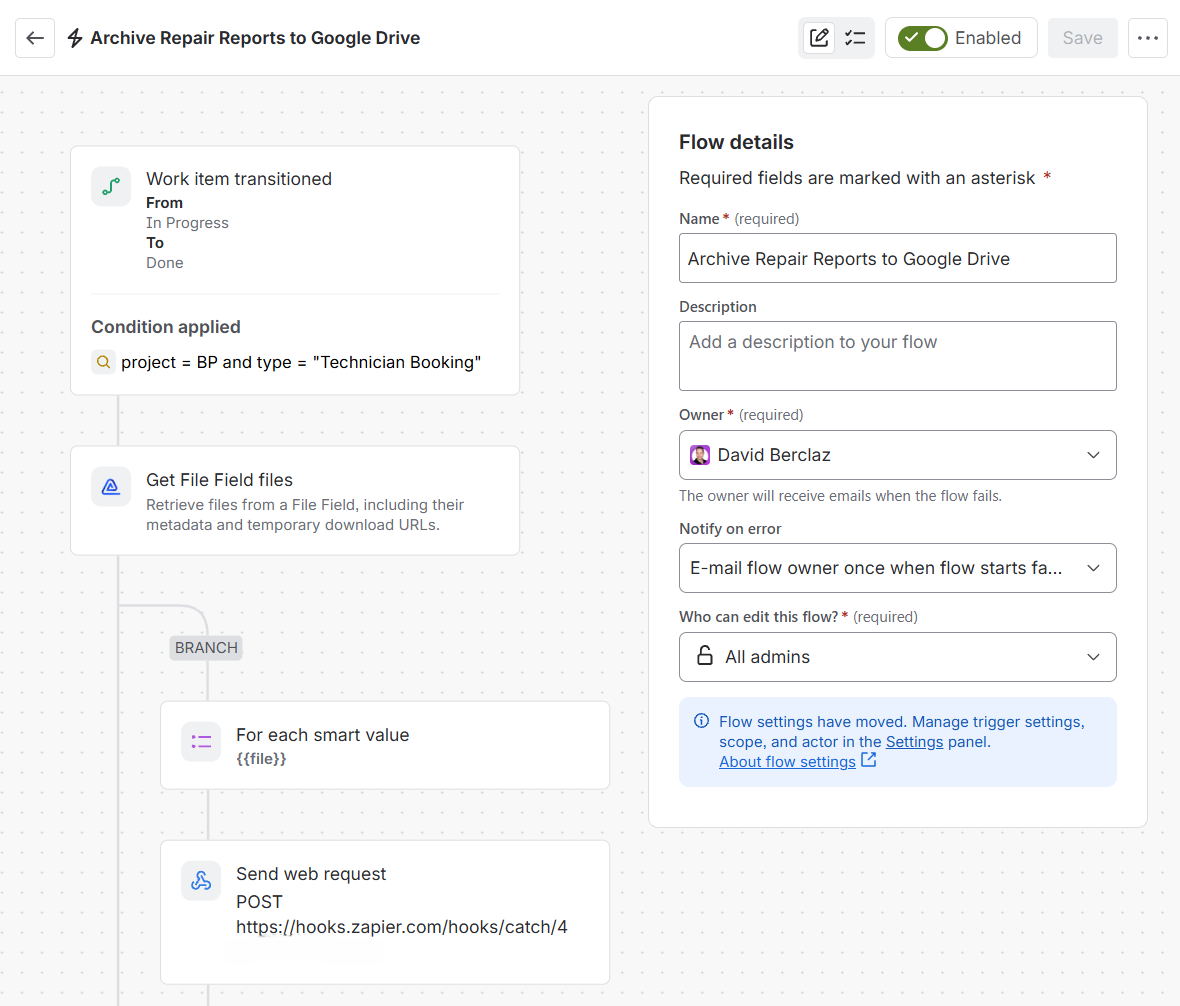Open the Who can edit this flow dropdown
Viewport: 1180px width, 1006px height.
click(898, 657)
